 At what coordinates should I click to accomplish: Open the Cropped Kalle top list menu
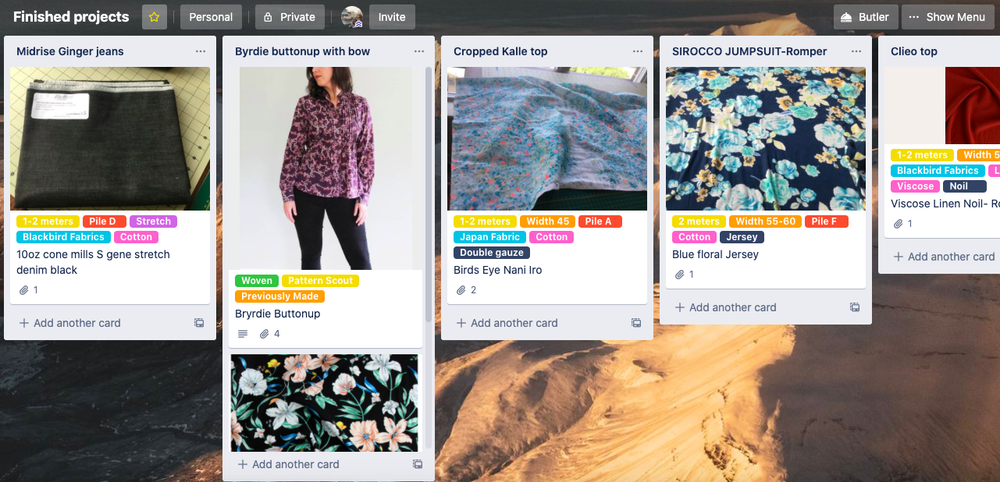(638, 51)
